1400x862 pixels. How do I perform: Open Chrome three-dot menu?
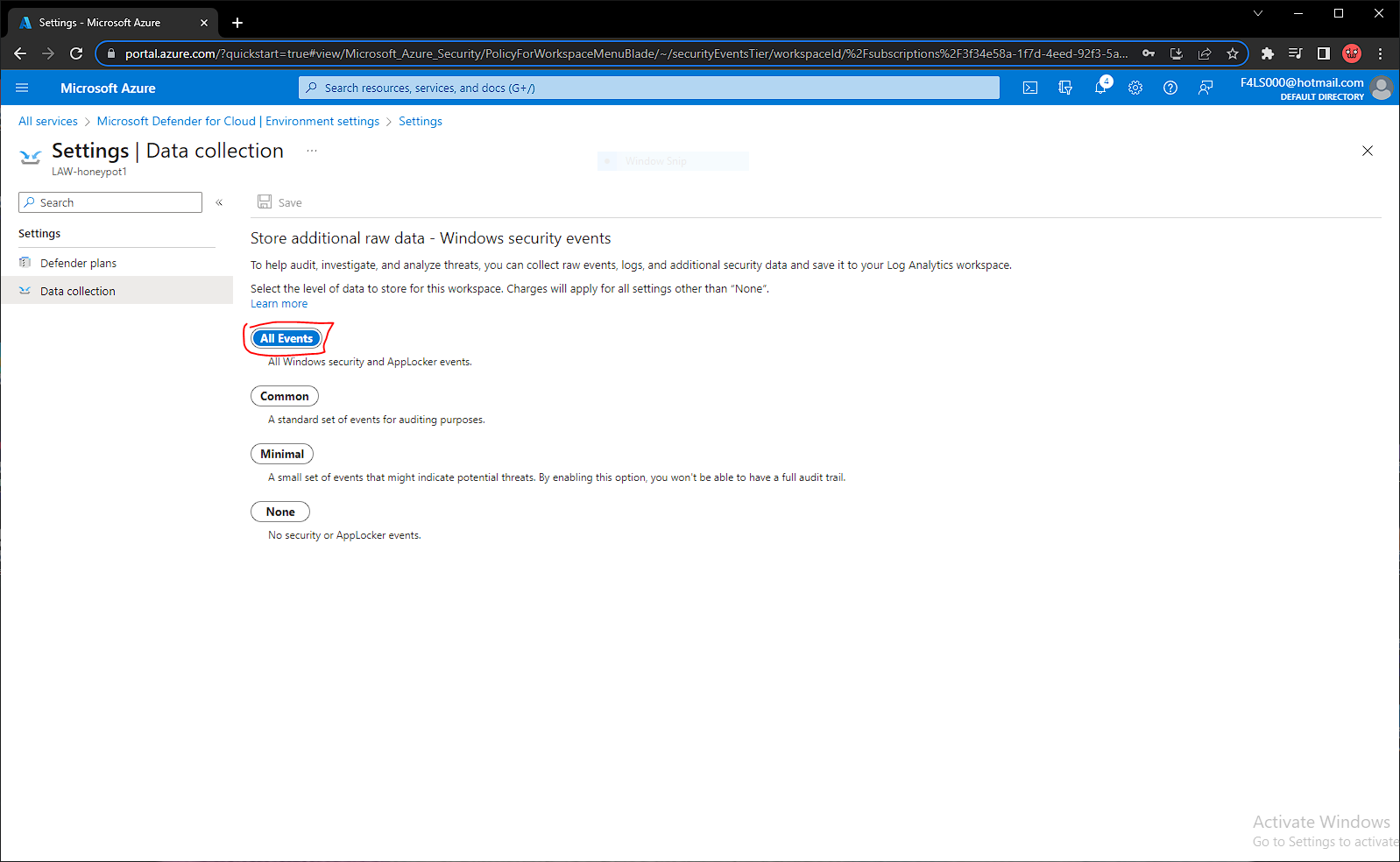[x=1380, y=53]
